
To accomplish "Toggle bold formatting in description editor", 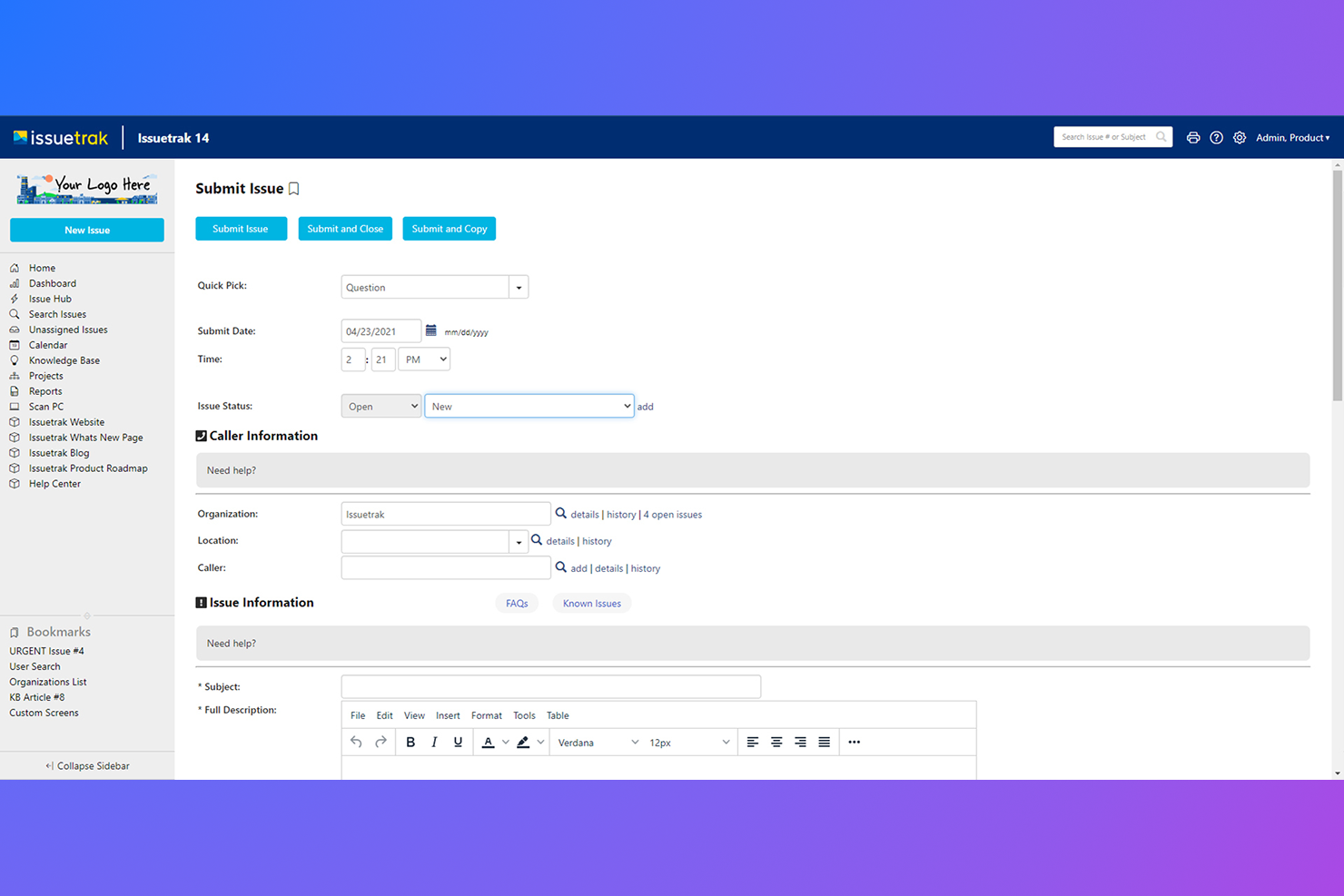I will click(x=410, y=743).
